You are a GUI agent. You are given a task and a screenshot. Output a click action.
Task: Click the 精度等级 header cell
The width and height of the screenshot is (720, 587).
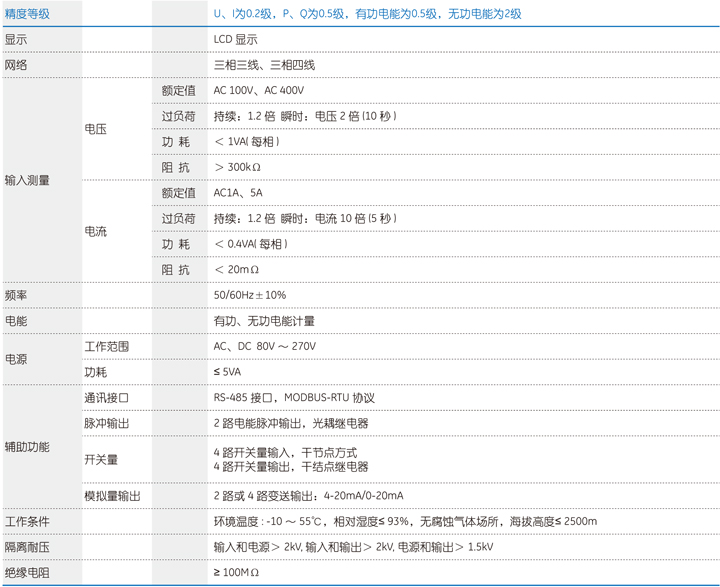click(x=27, y=14)
